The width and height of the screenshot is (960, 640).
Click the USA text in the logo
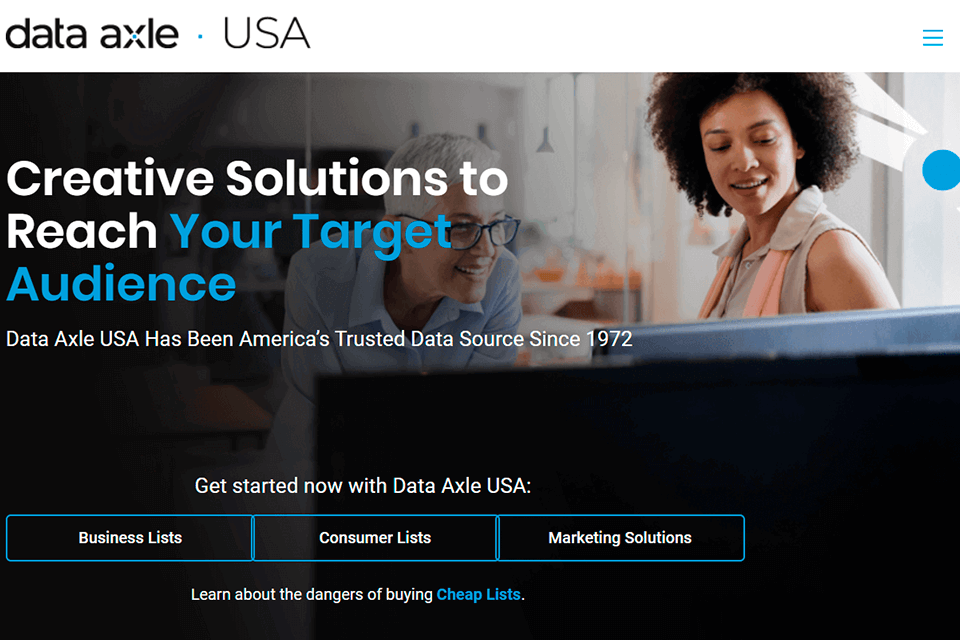tap(266, 34)
